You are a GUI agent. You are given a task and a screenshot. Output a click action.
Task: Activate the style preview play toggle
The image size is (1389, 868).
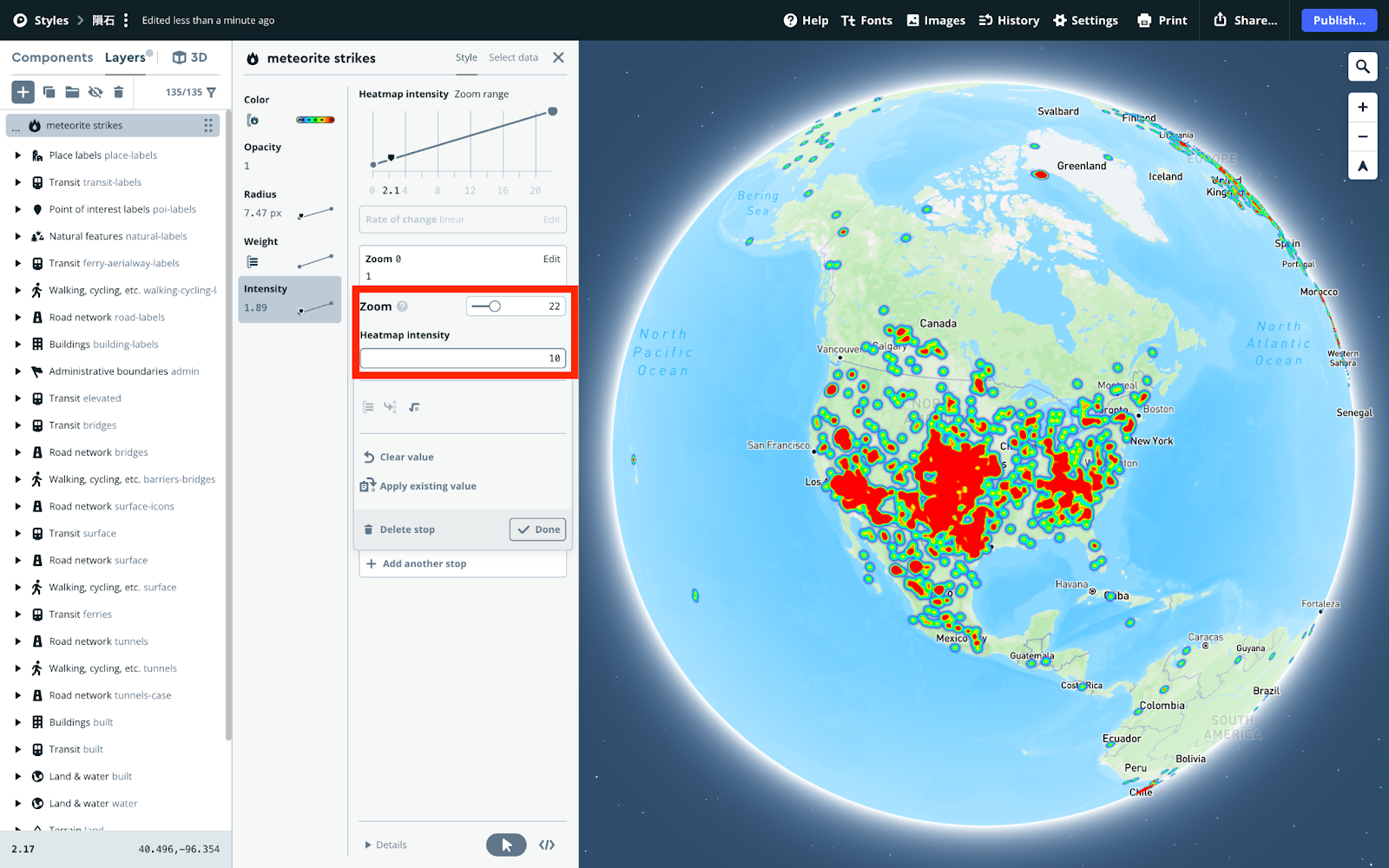point(506,844)
